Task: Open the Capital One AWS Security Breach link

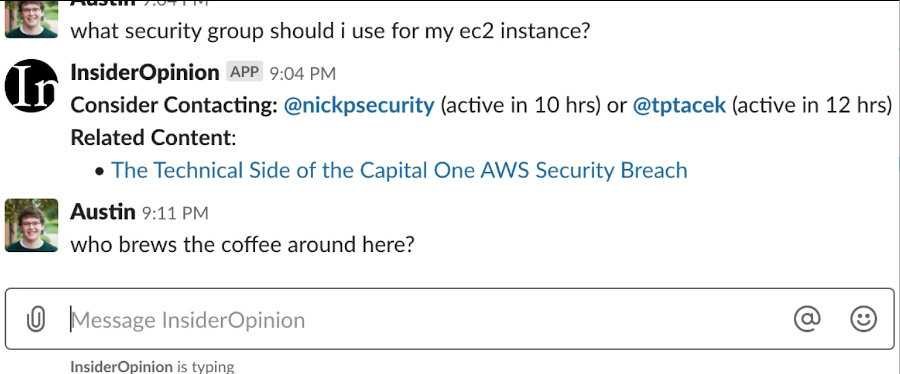Action: (x=399, y=170)
